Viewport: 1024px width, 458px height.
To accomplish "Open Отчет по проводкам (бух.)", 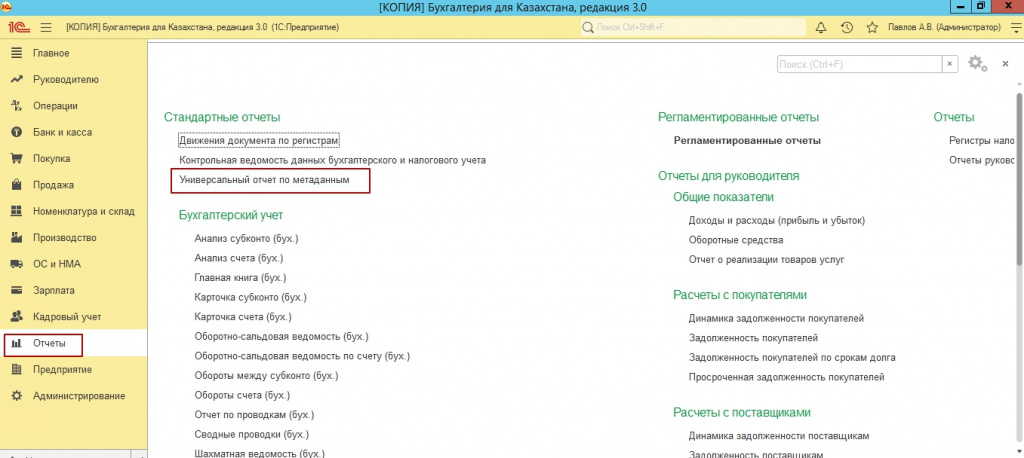I will pos(254,415).
